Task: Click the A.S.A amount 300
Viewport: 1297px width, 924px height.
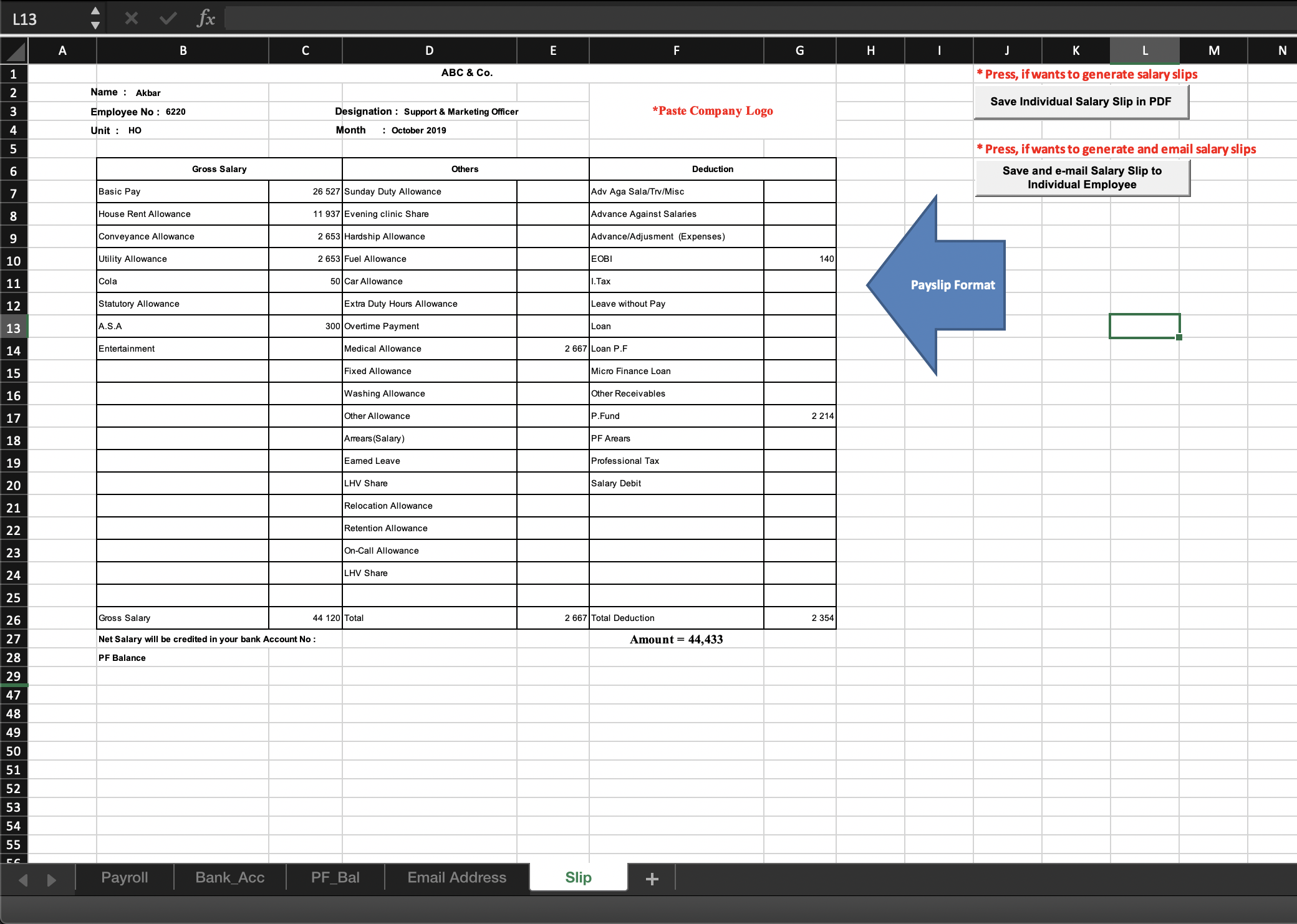Action: pyautogui.click(x=306, y=326)
